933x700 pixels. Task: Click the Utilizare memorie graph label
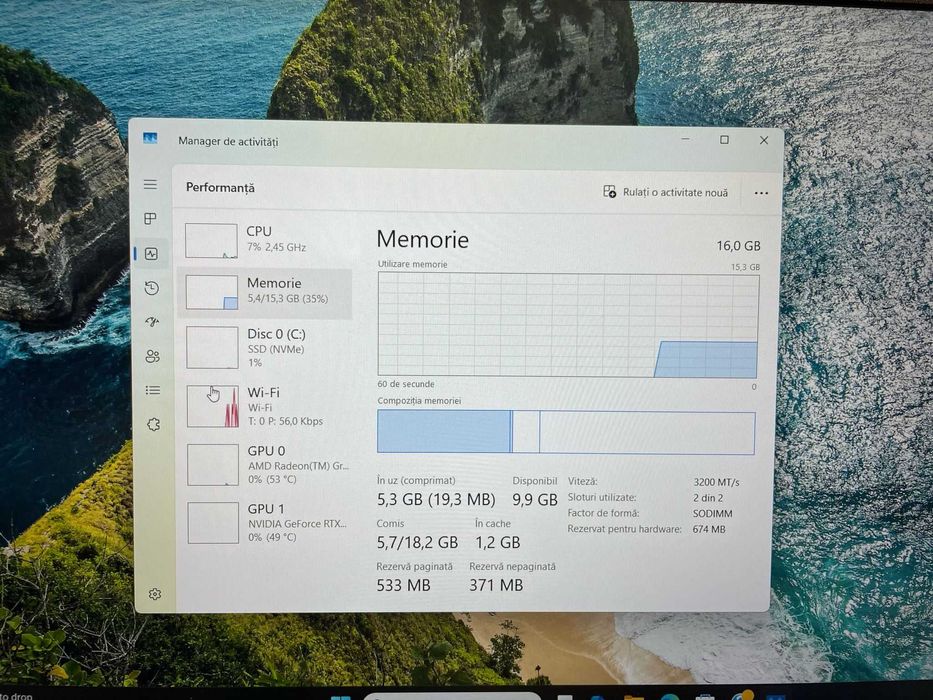point(412,264)
